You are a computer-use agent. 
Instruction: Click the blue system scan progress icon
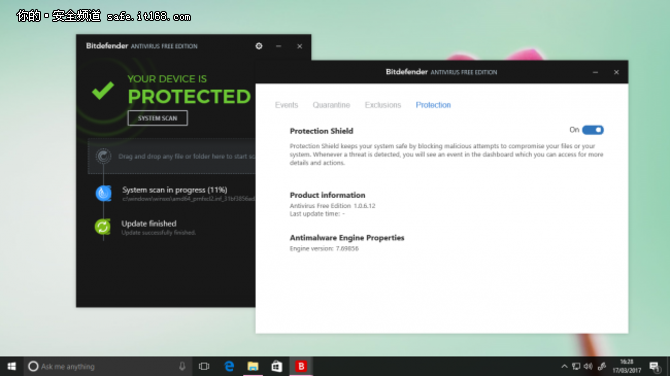103,193
